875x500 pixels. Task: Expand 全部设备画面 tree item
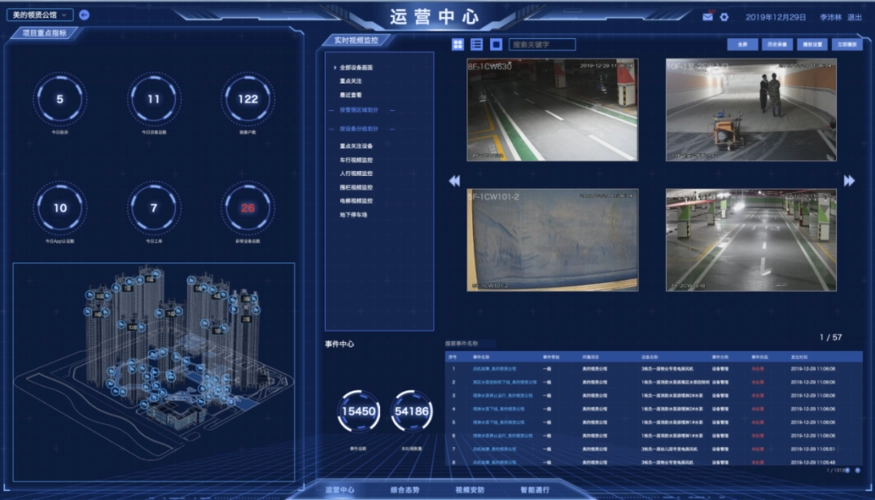point(357,67)
